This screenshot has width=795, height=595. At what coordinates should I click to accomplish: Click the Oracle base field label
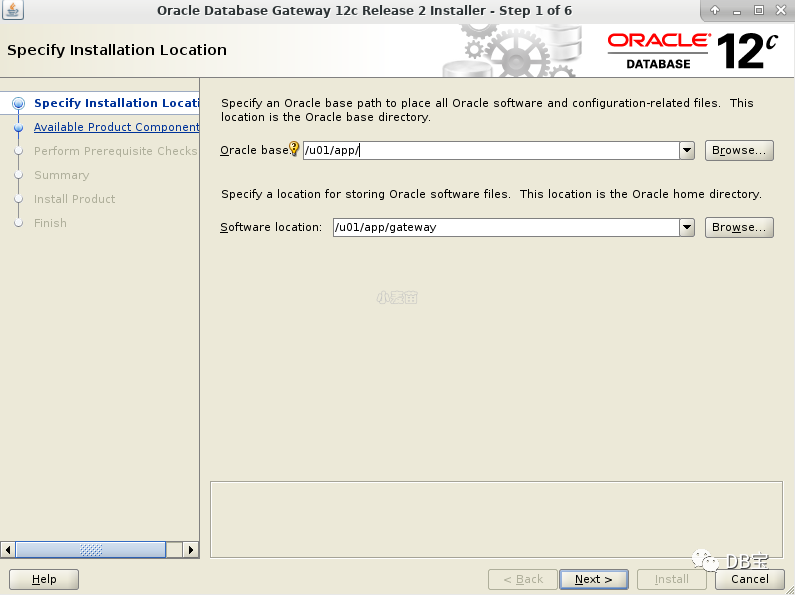pyautogui.click(x=254, y=151)
